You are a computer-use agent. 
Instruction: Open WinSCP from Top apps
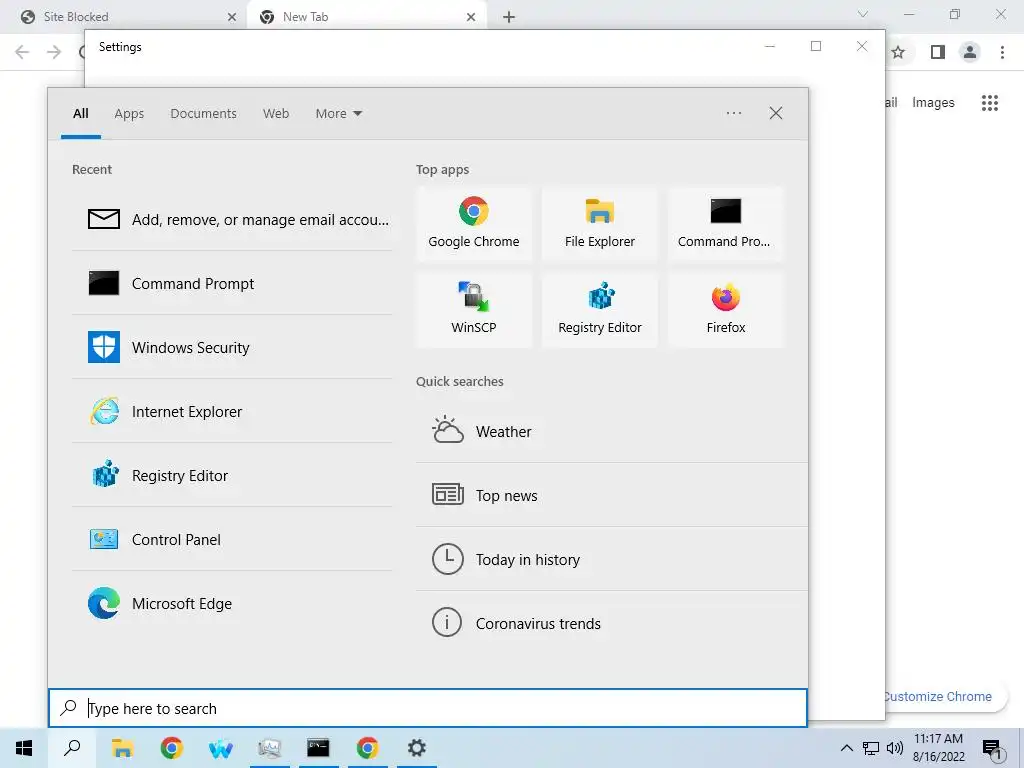point(473,310)
